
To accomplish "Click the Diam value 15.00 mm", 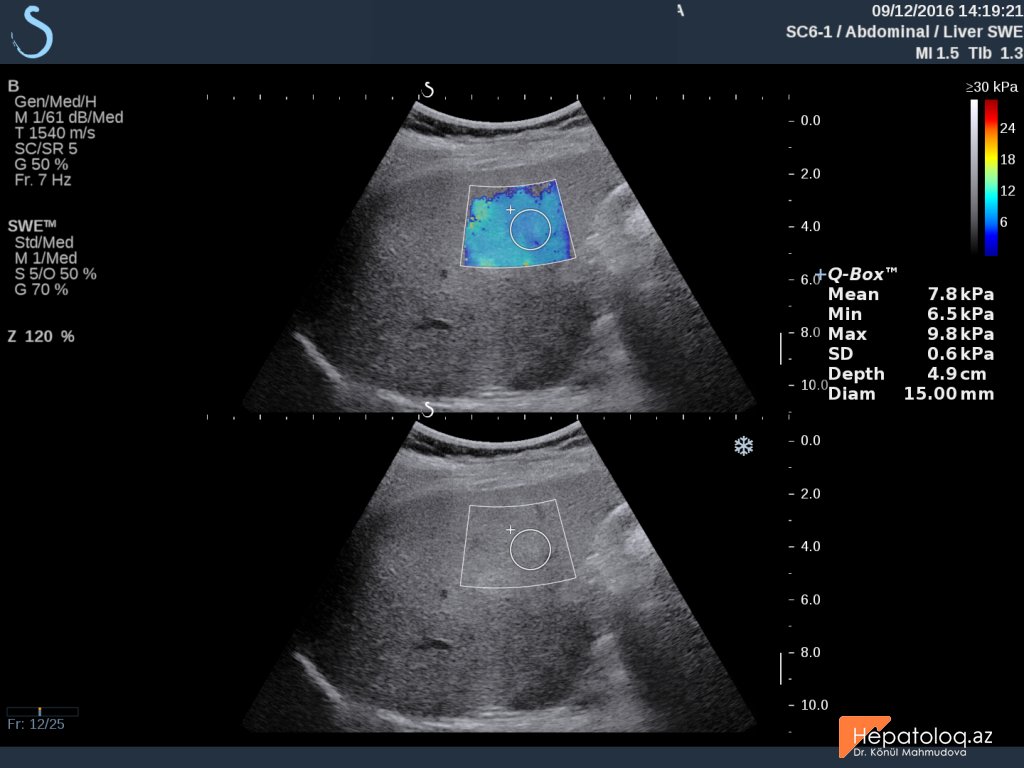I will click(949, 394).
